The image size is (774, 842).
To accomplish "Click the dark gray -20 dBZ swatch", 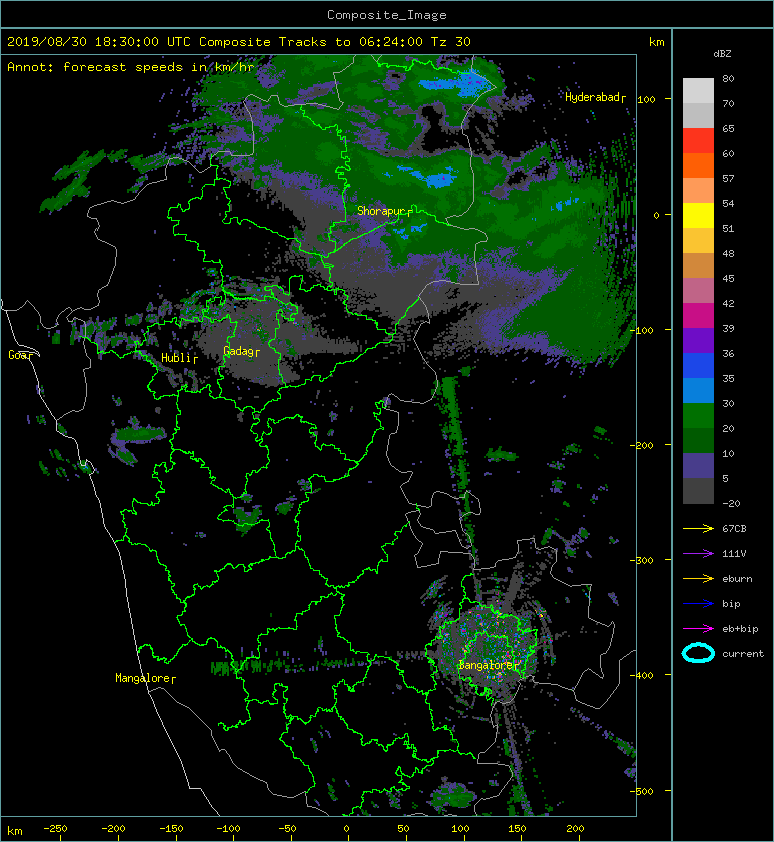I will 698,491.
